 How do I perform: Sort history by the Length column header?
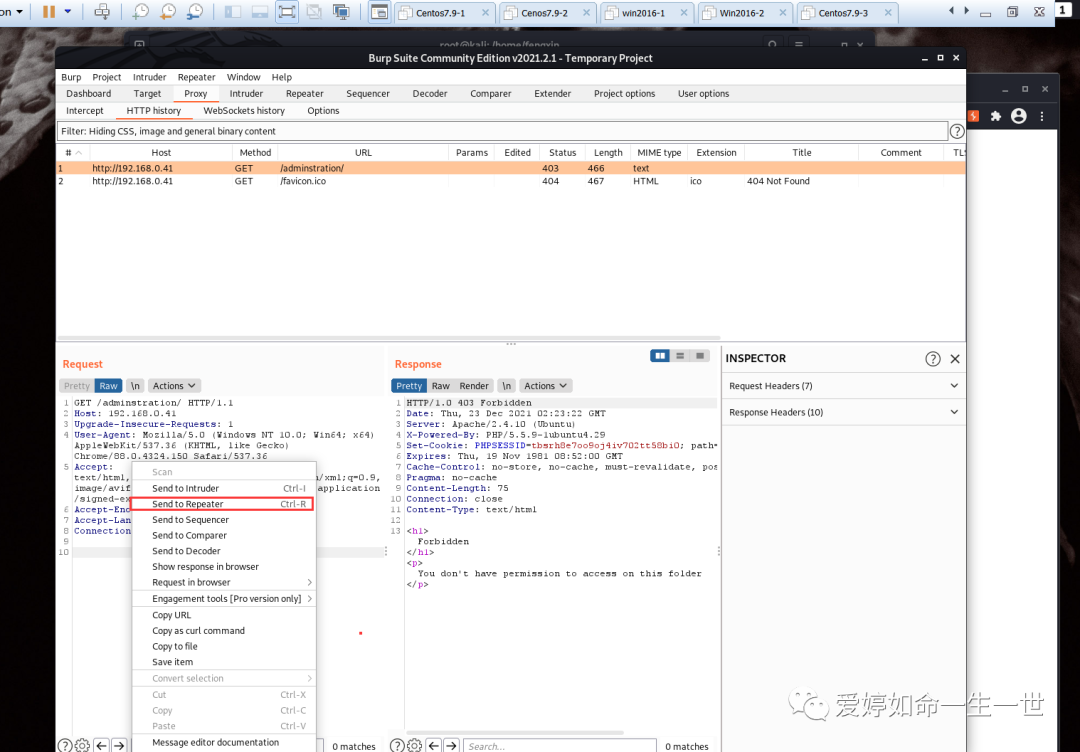[608, 153]
